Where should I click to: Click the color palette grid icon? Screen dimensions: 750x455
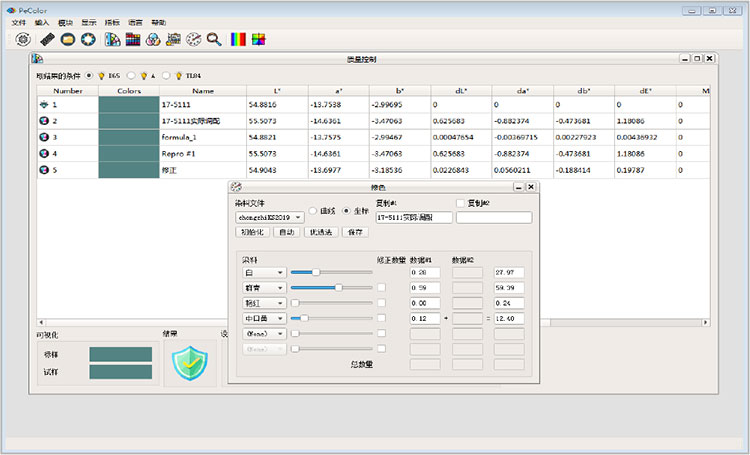pyautogui.click(x=132, y=40)
